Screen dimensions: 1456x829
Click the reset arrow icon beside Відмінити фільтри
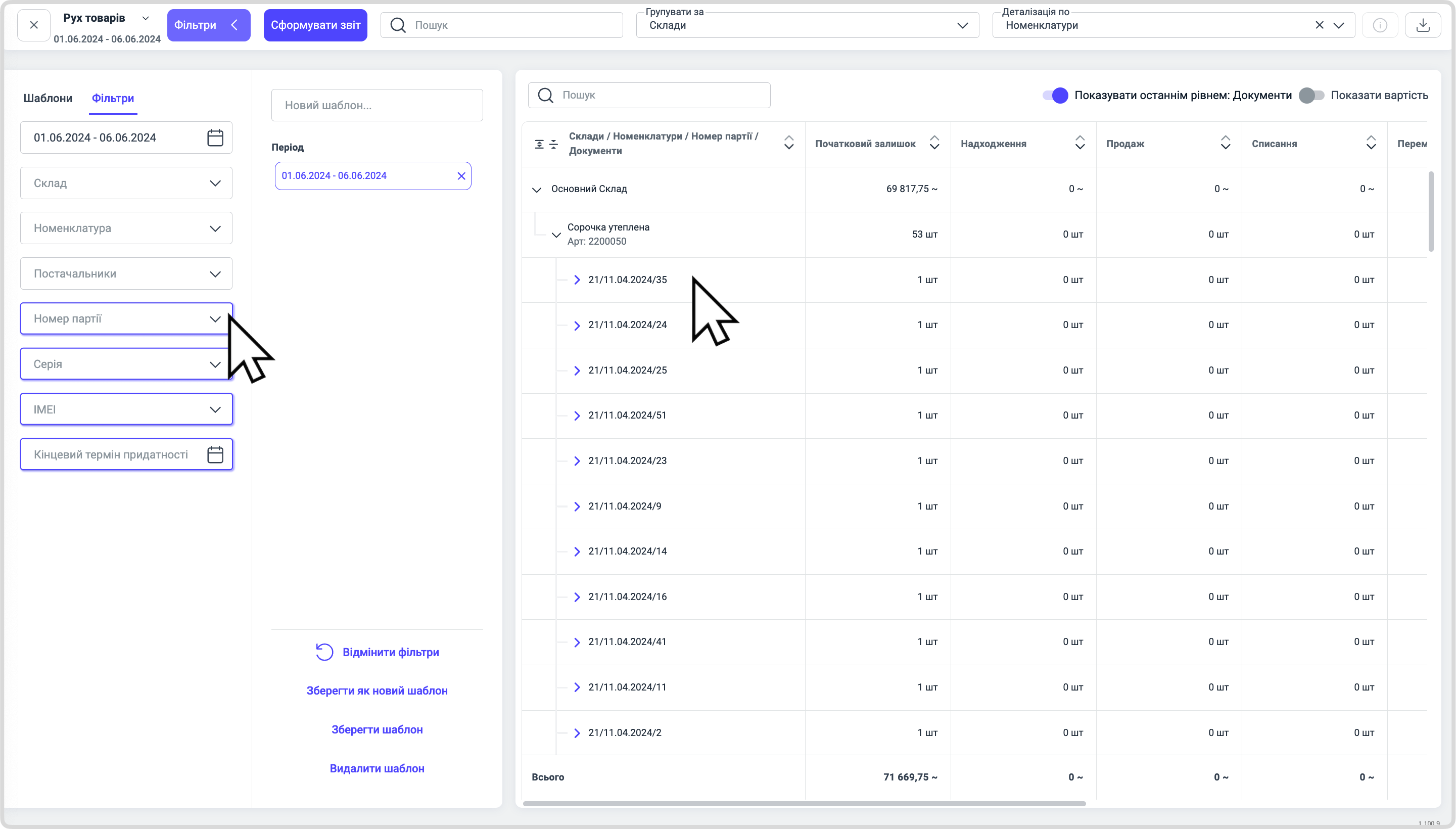coord(324,652)
